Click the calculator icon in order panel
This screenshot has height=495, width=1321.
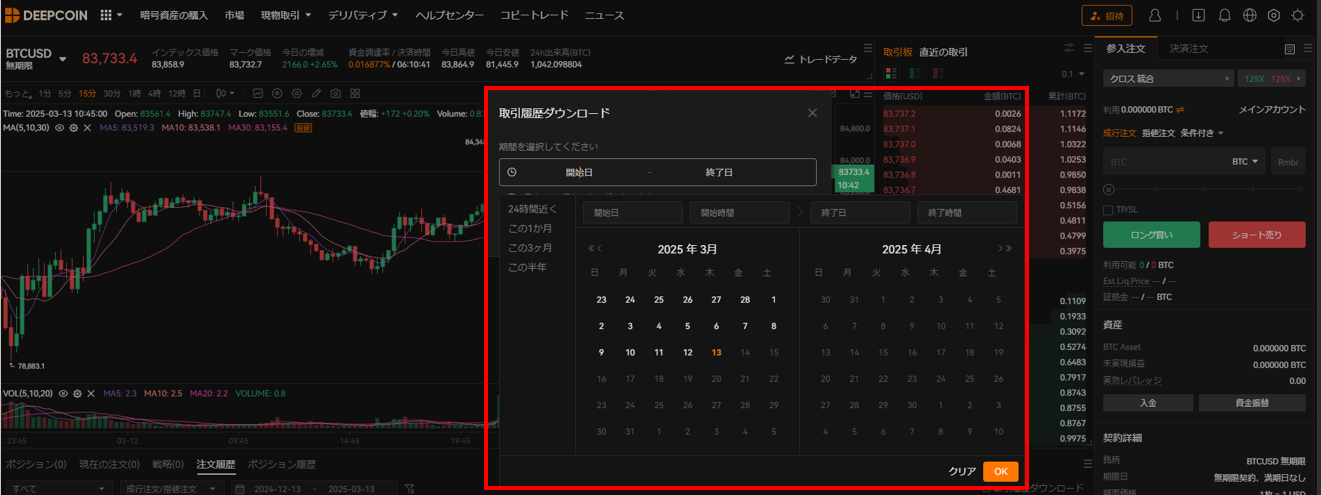[x=1290, y=49]
